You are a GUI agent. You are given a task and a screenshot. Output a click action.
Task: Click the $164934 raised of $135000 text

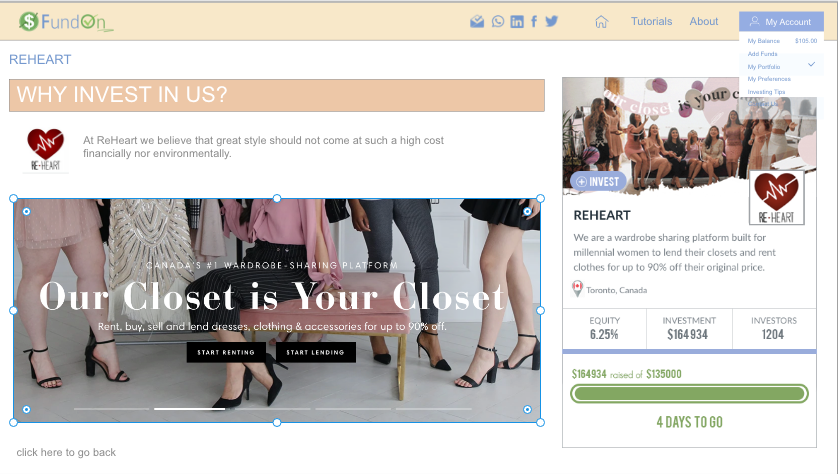click(x=626, y=374)
